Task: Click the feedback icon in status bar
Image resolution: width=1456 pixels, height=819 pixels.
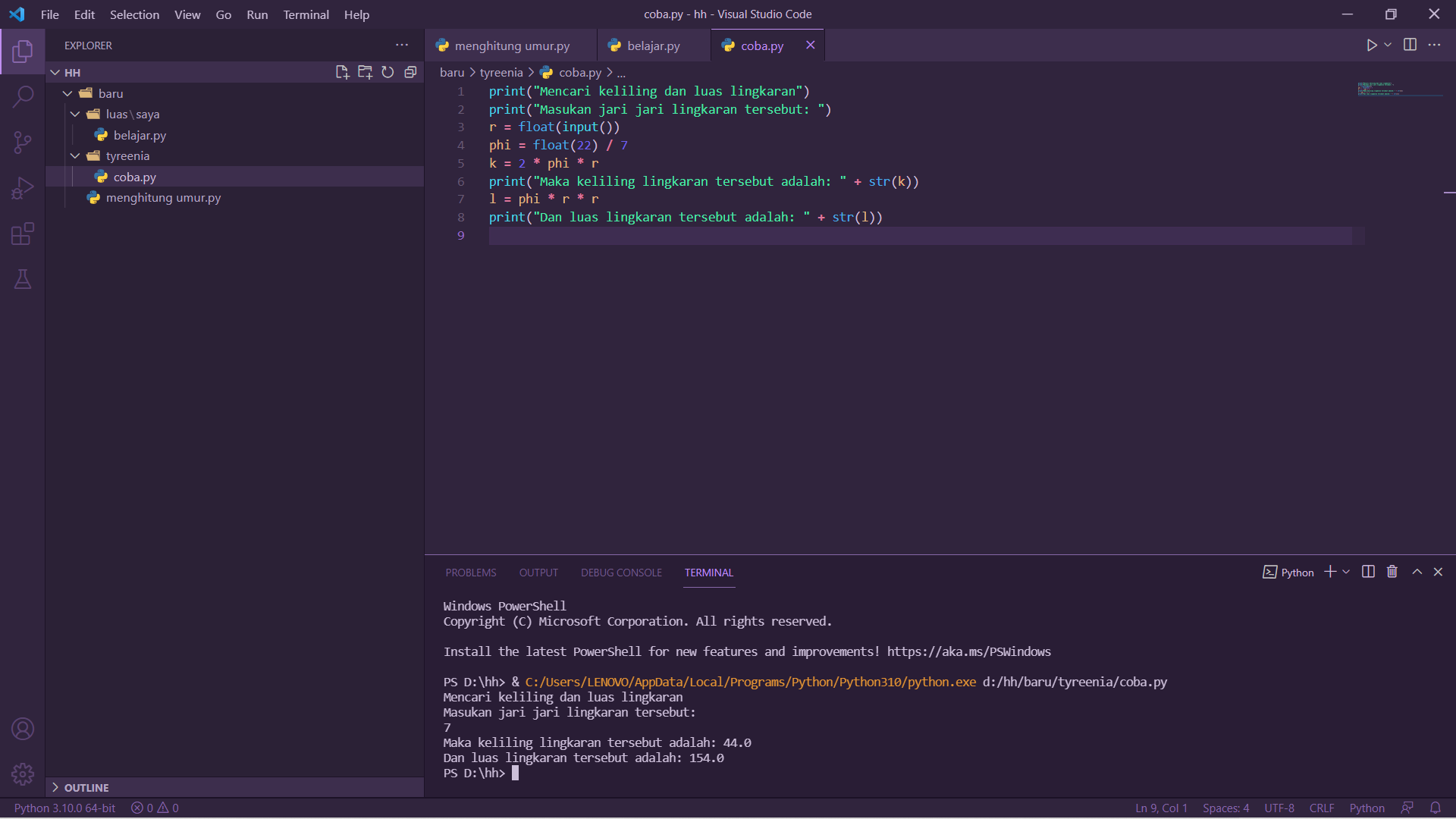Action: point(1407,808)
